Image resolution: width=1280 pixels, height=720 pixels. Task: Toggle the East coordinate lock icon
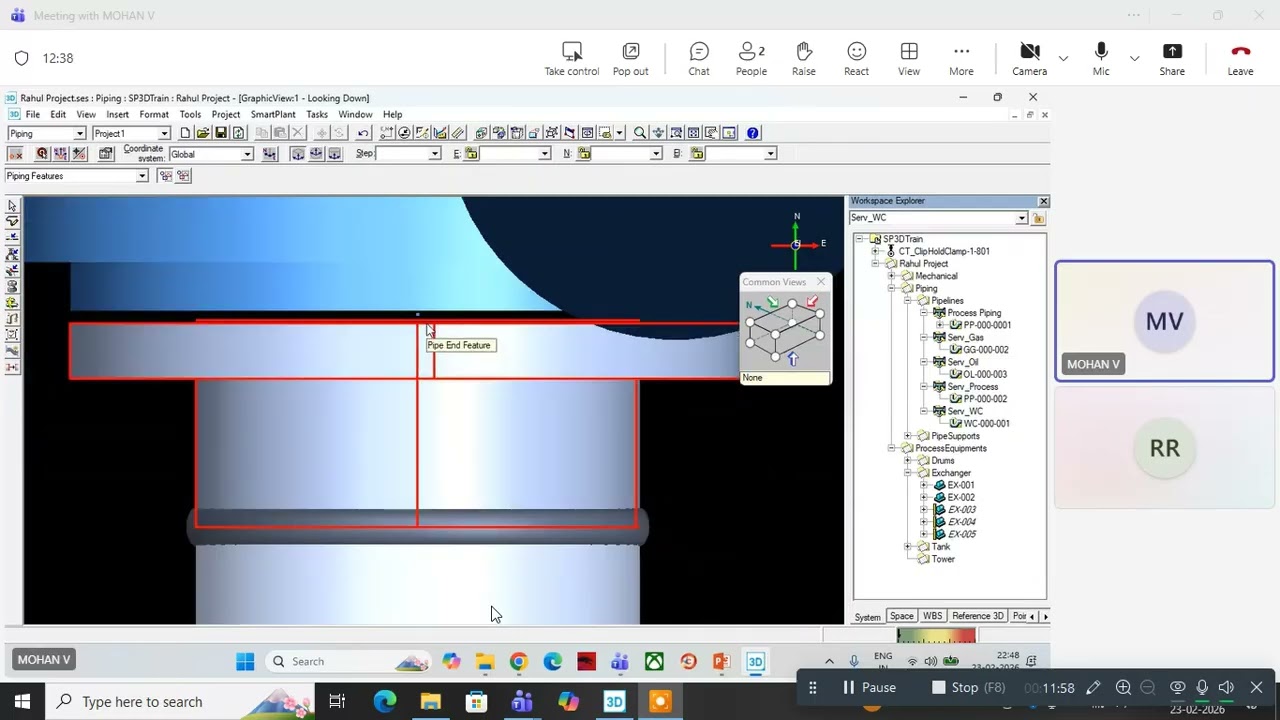pos(472,154)
